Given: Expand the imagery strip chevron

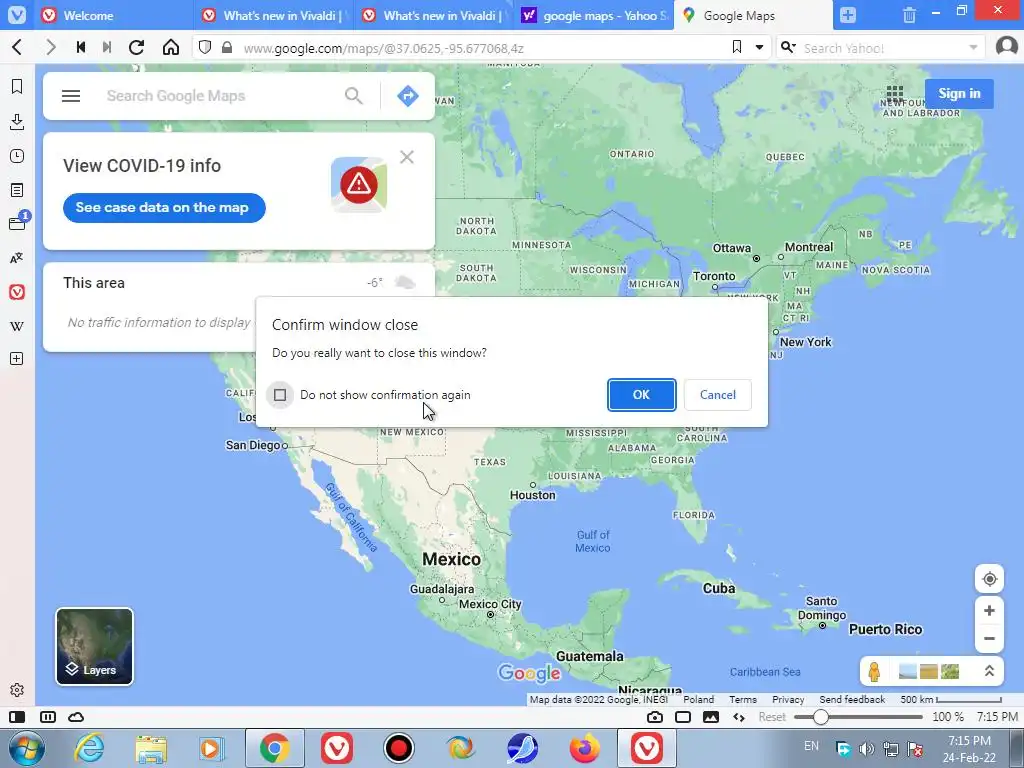Looking at the screenshot, I should tap(989, 671).
